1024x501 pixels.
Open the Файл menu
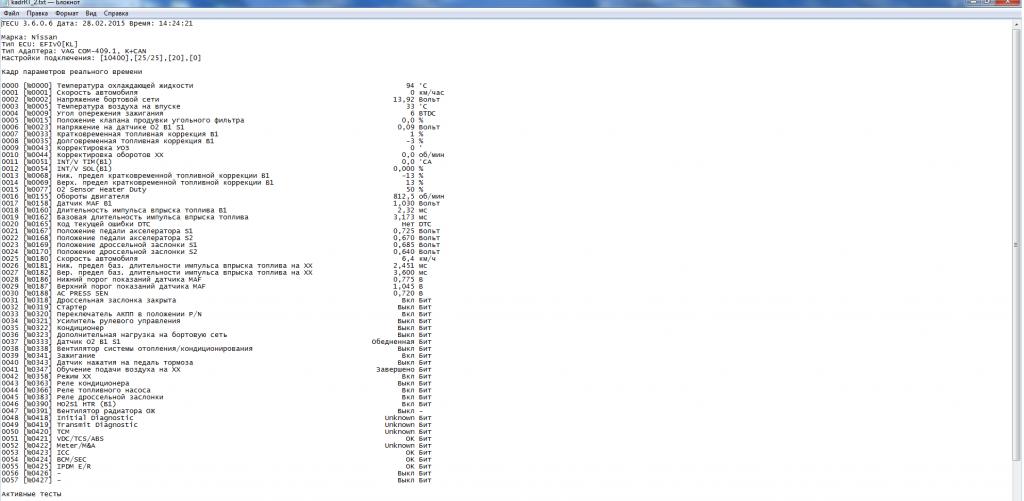pos(11,13)
